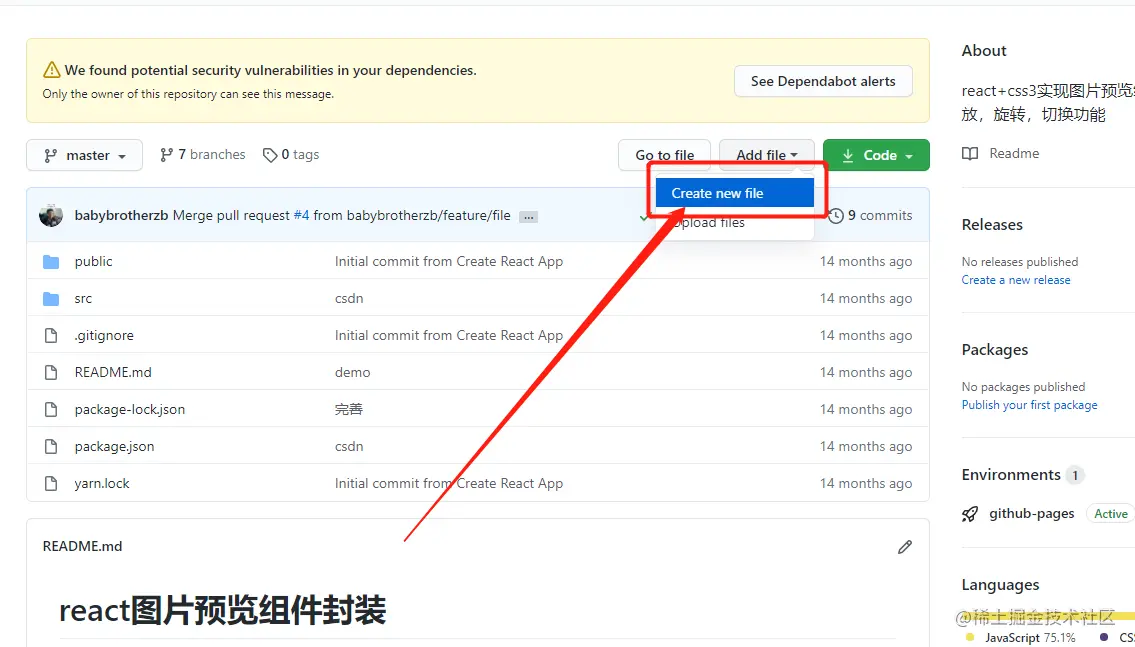Click the package.json file icon
1135x647 pixels.
point(51,447)
